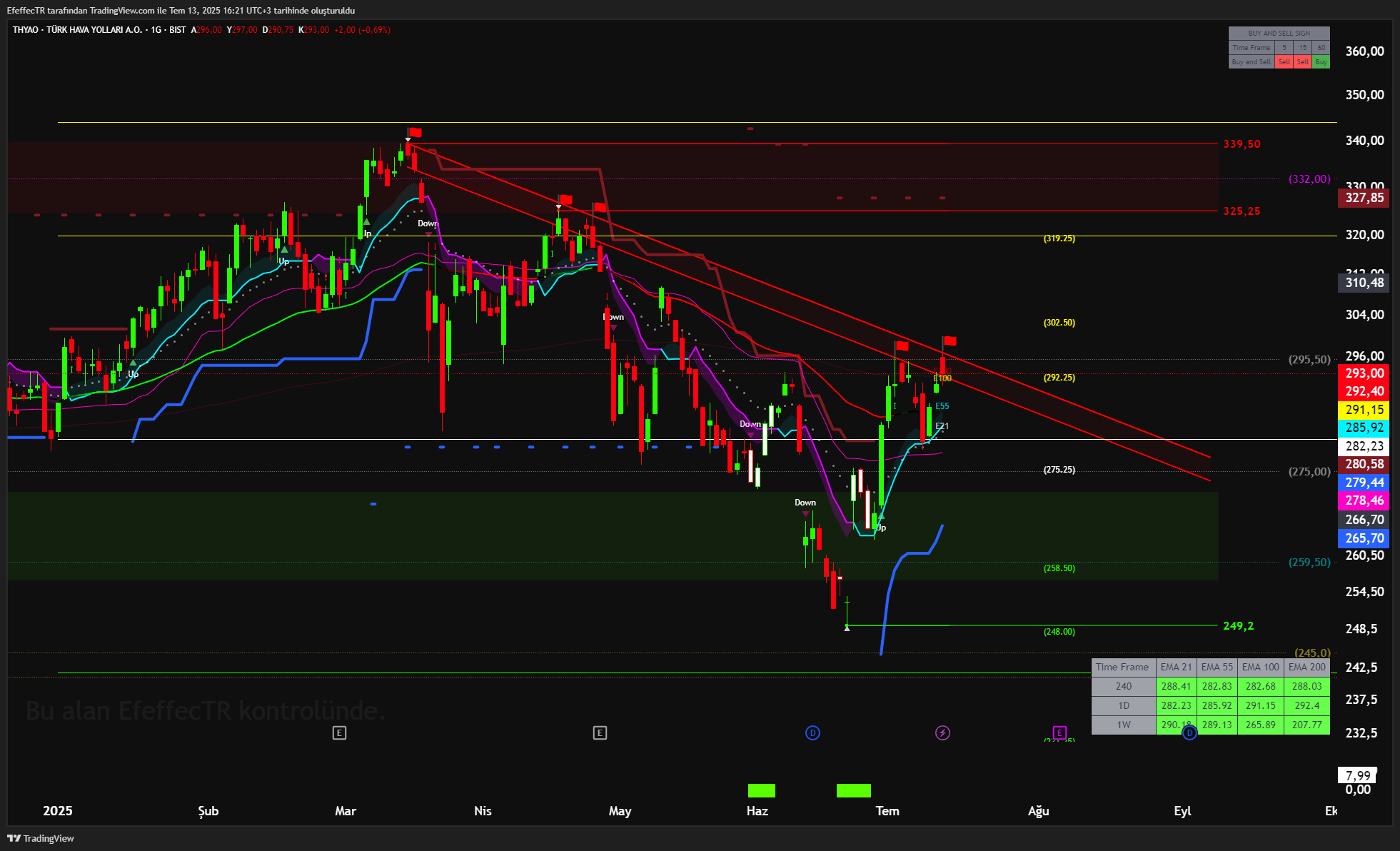Click the 207.77 table cell
Viewport: 1400px width, 851px height.
tap(1306, 725)
